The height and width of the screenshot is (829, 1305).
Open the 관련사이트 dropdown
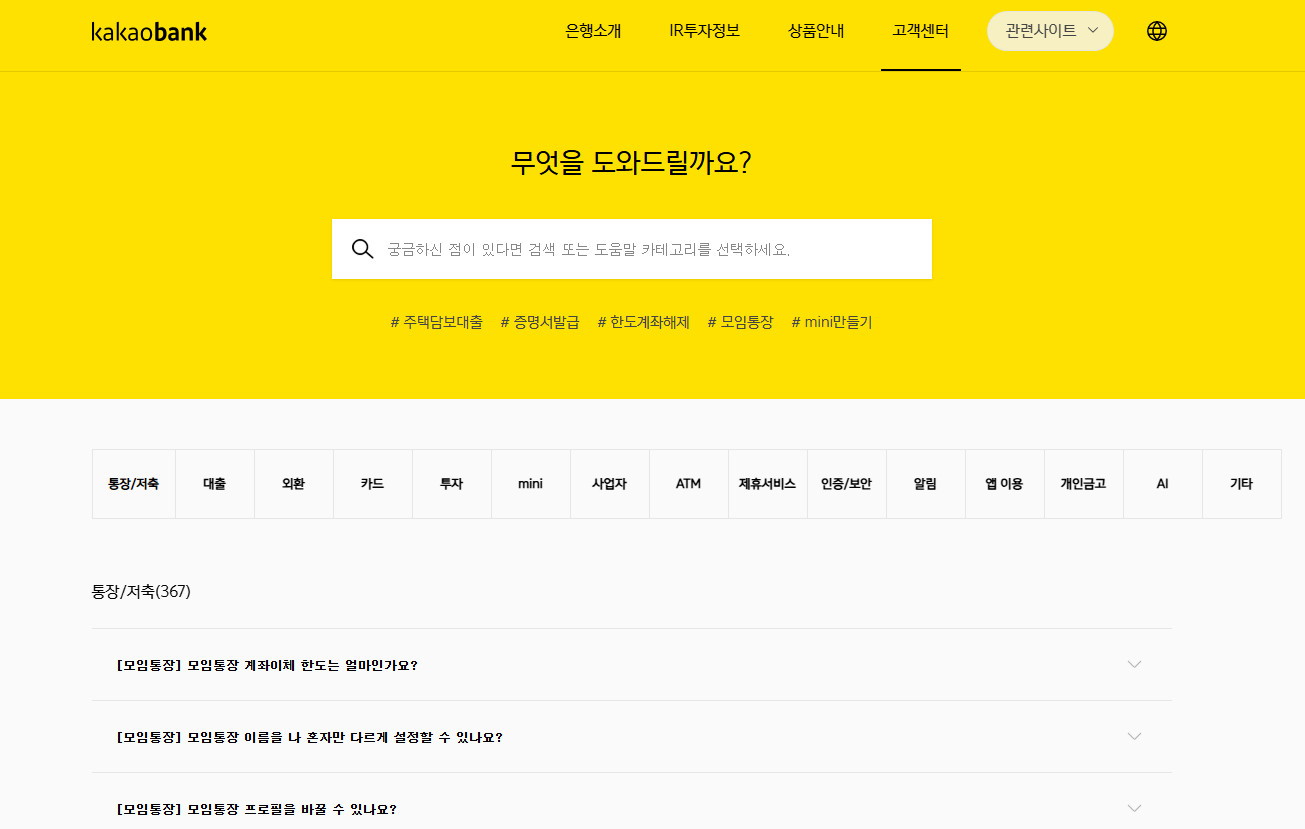coord(1050,31)
